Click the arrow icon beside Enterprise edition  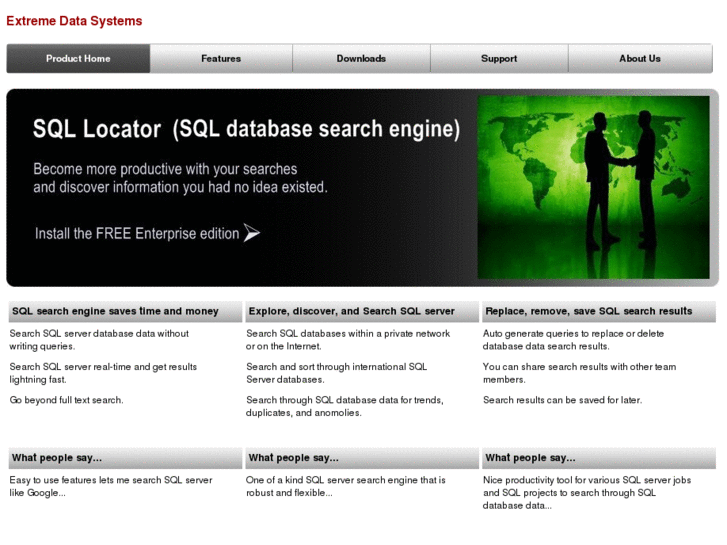(252, 233)
